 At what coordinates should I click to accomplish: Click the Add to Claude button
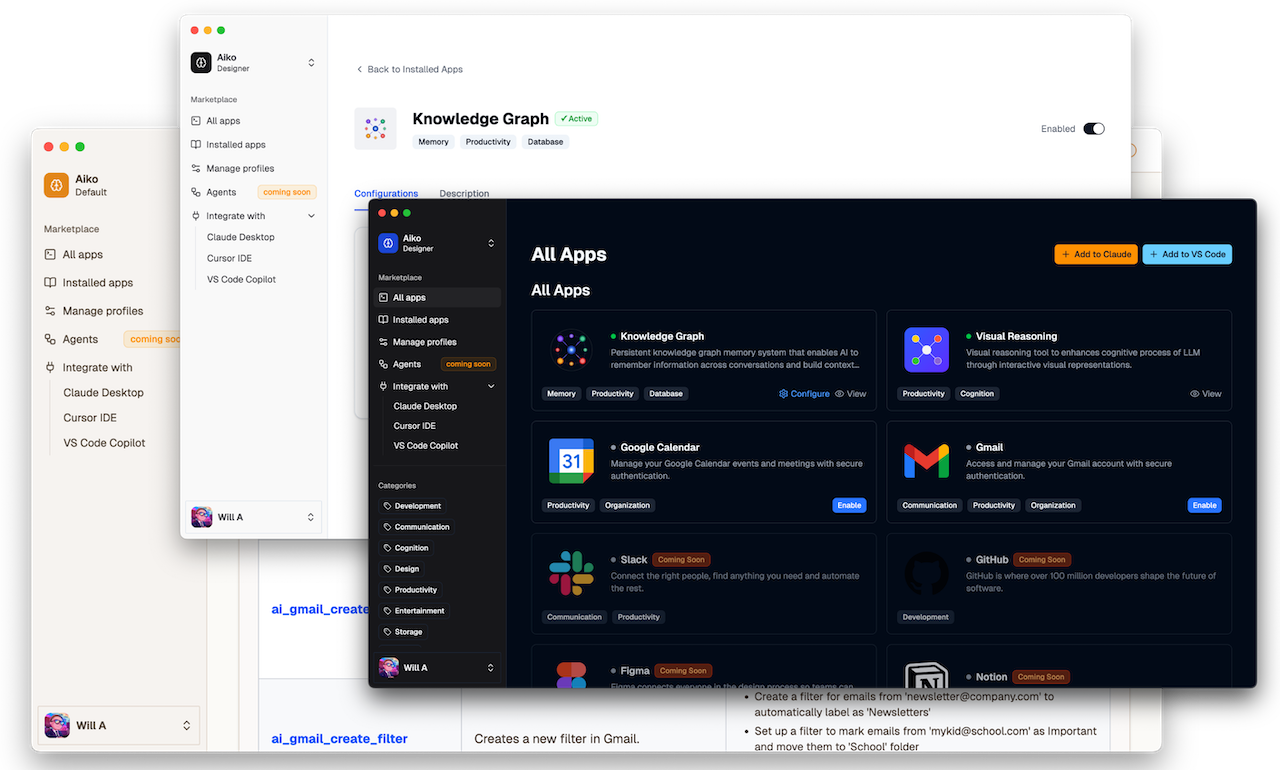[1096, 254]
